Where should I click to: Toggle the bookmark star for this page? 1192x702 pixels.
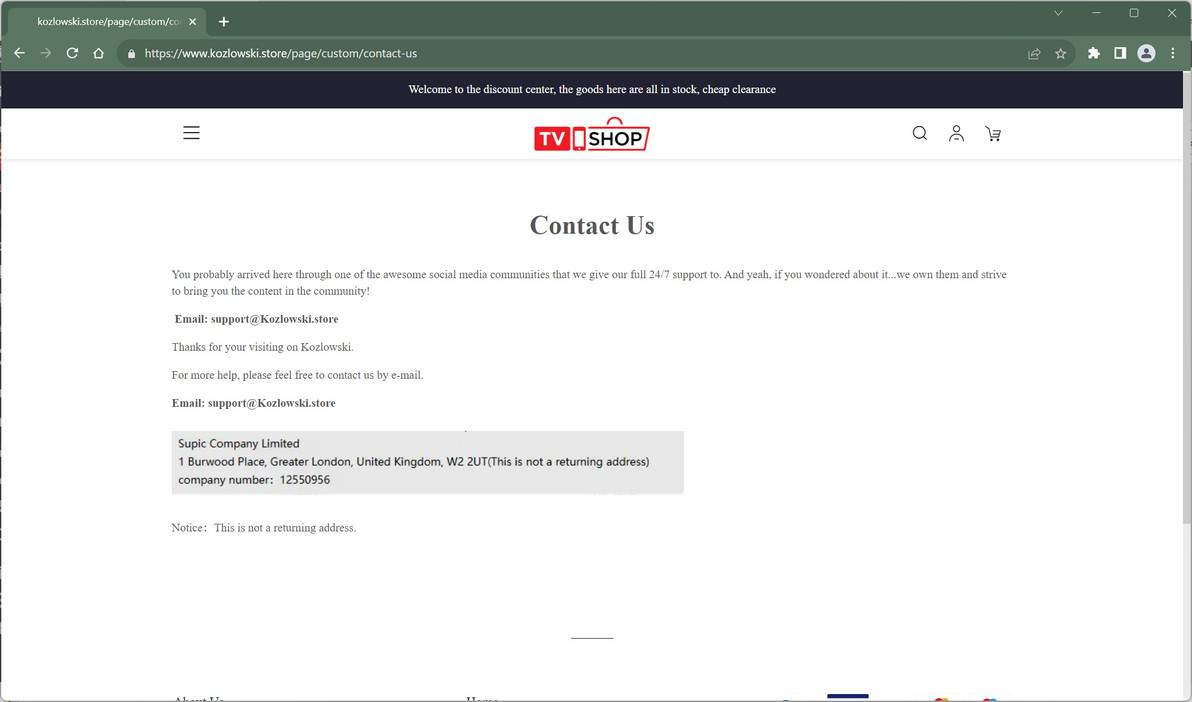tap(1060, 53)
